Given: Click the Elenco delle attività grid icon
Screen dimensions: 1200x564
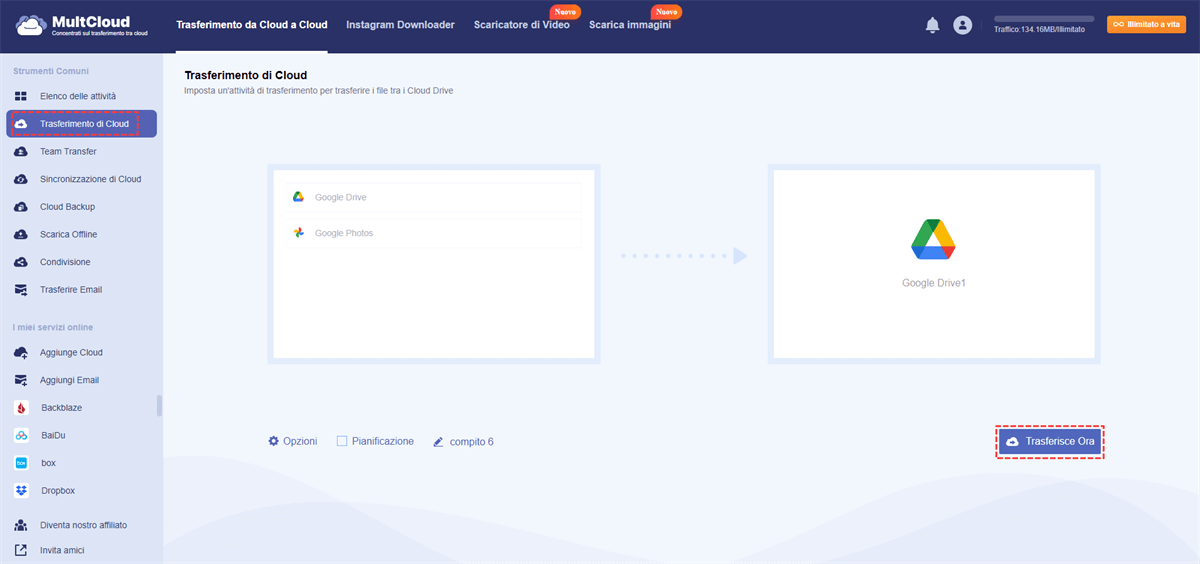Looking at the screenshot, I should (20, 96).
